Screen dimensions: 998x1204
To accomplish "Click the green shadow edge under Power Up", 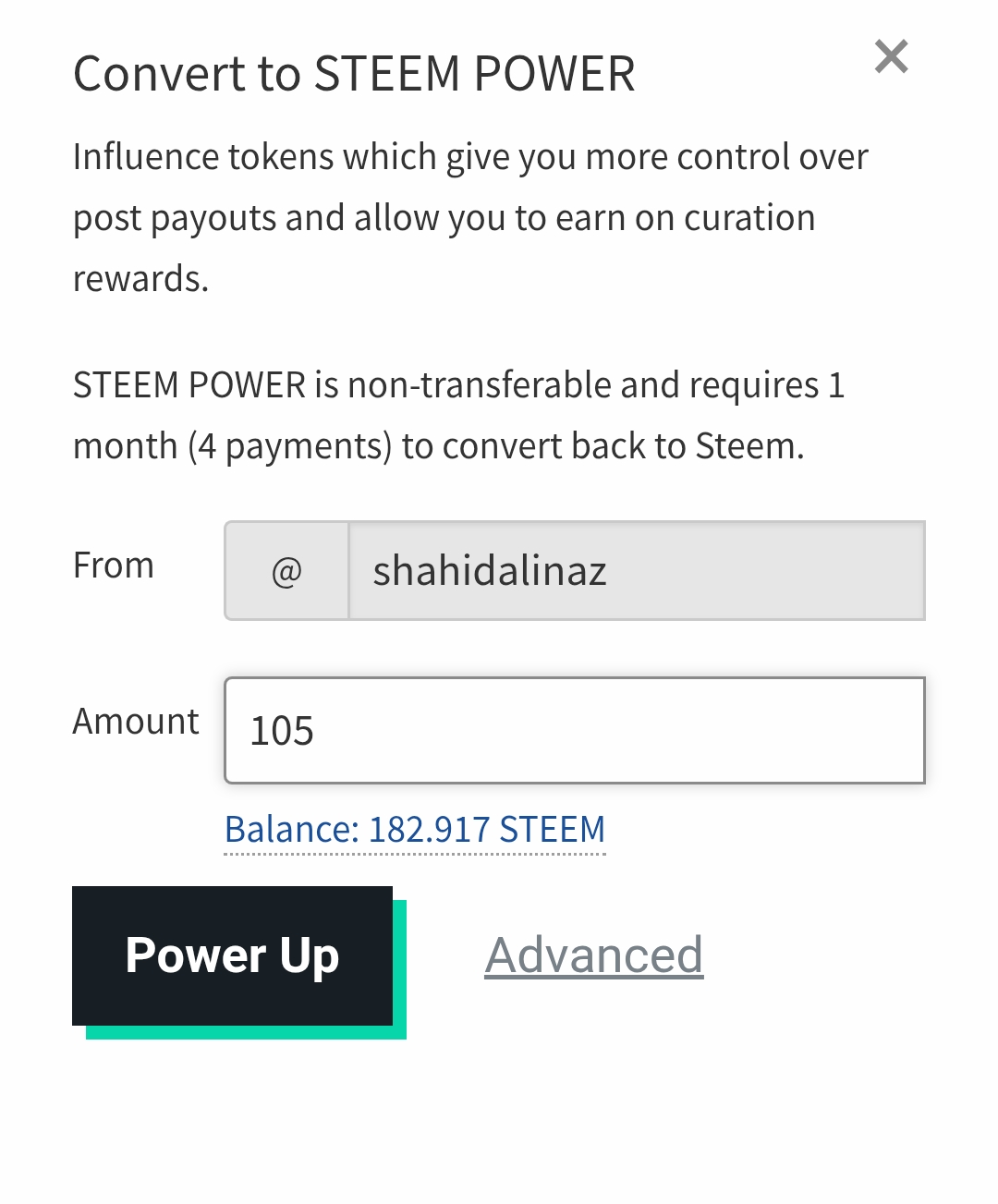I will (x=246, y=1033).
